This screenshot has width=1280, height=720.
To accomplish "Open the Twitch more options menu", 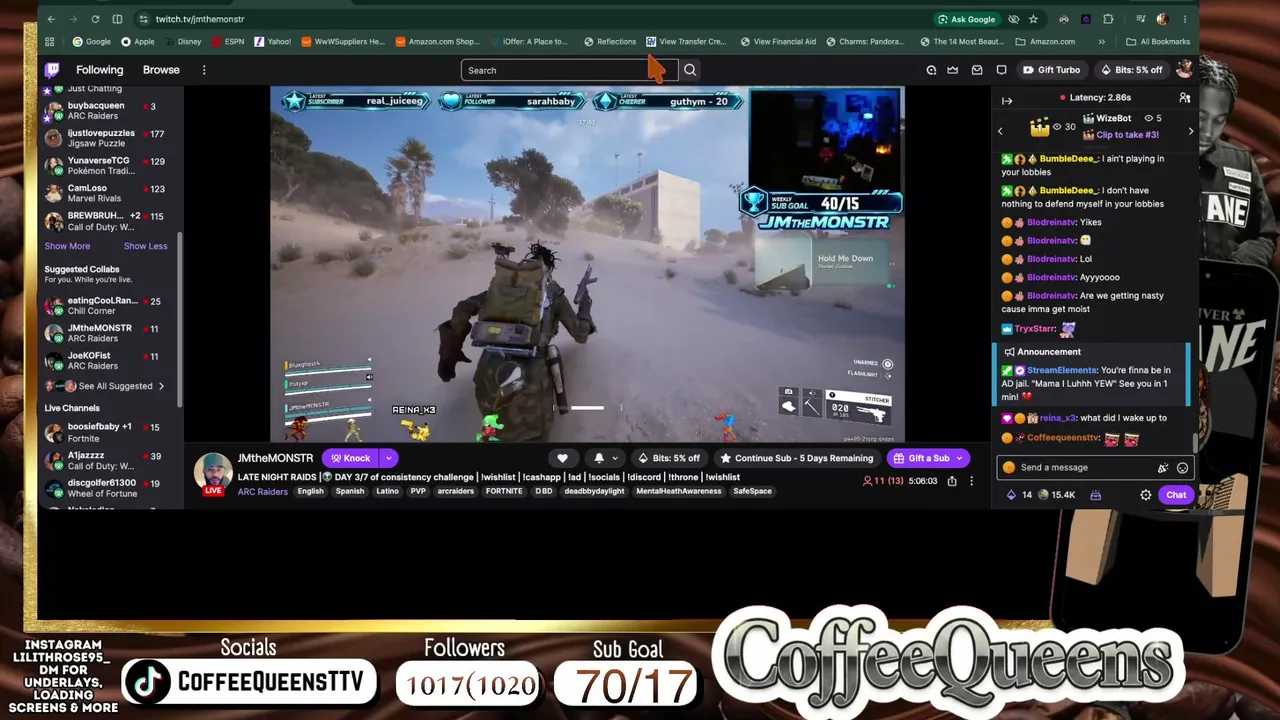I will click(x=204, y=70).
